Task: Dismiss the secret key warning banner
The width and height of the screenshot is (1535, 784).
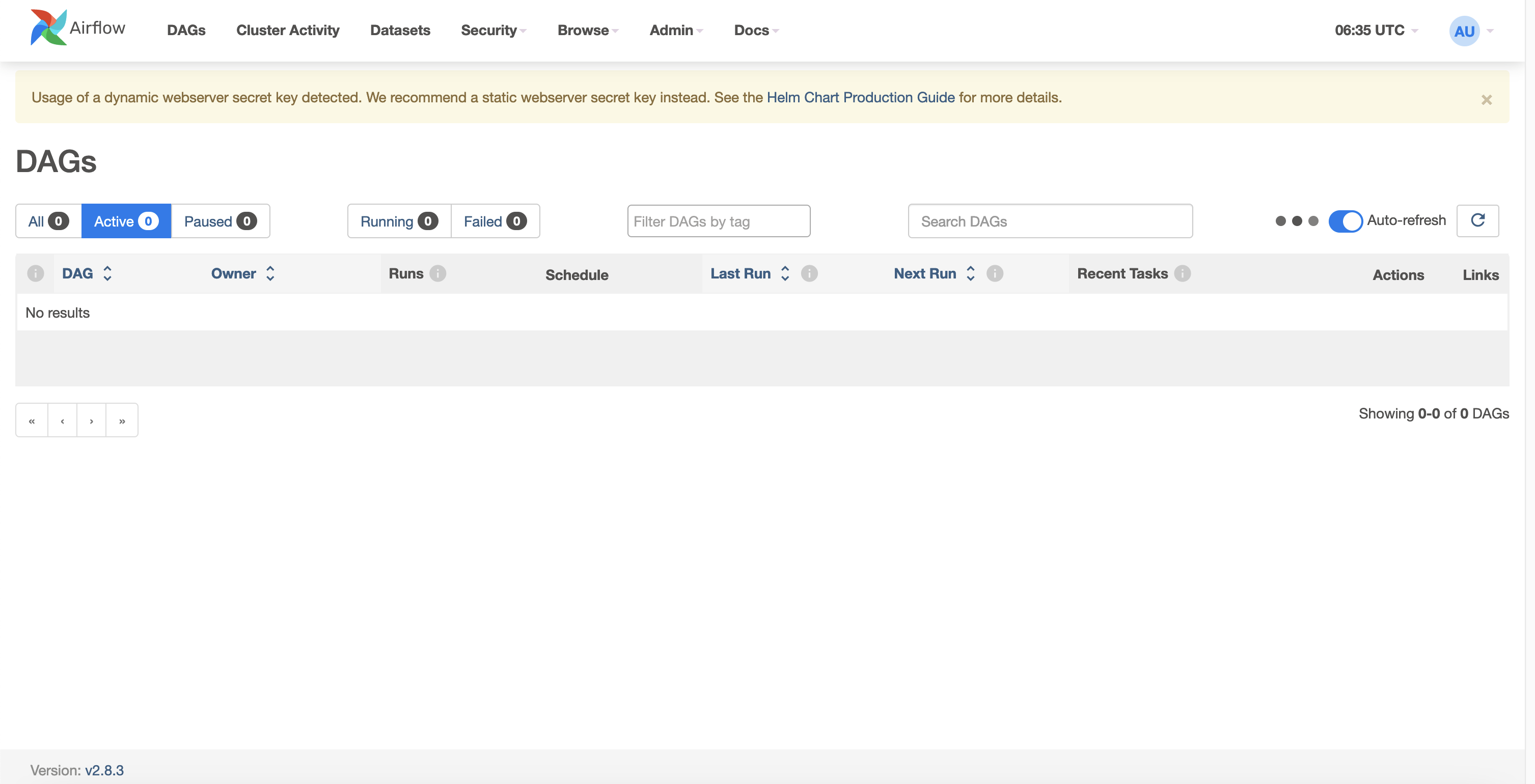Action: 1486,99
